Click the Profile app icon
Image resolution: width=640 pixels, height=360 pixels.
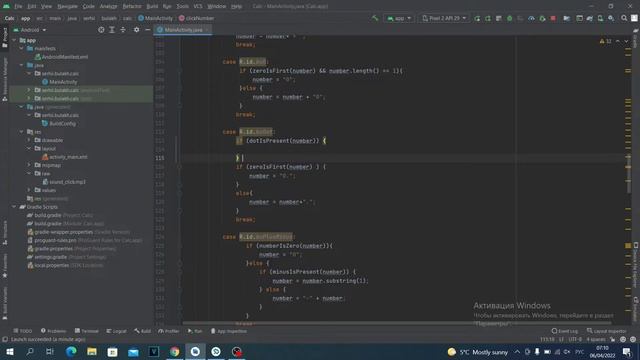click(531, 18)
